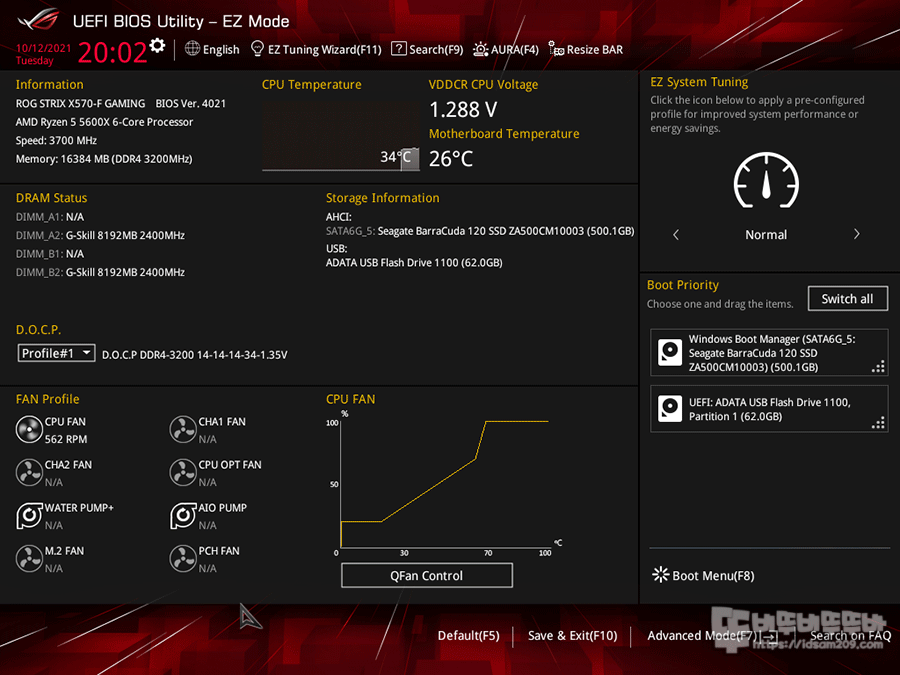Click Search on FAQ link
The width and height of the screenshot is (900, 675).
pyautogui.click(x=850, y=635)
